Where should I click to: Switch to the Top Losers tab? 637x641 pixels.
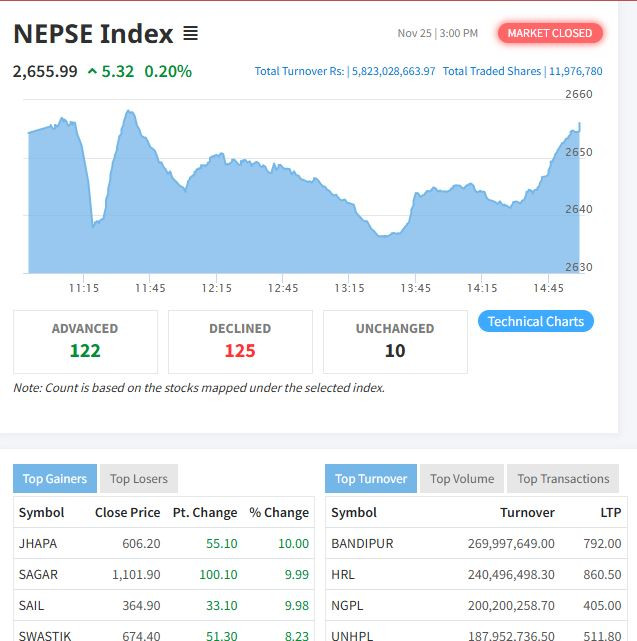140,479
